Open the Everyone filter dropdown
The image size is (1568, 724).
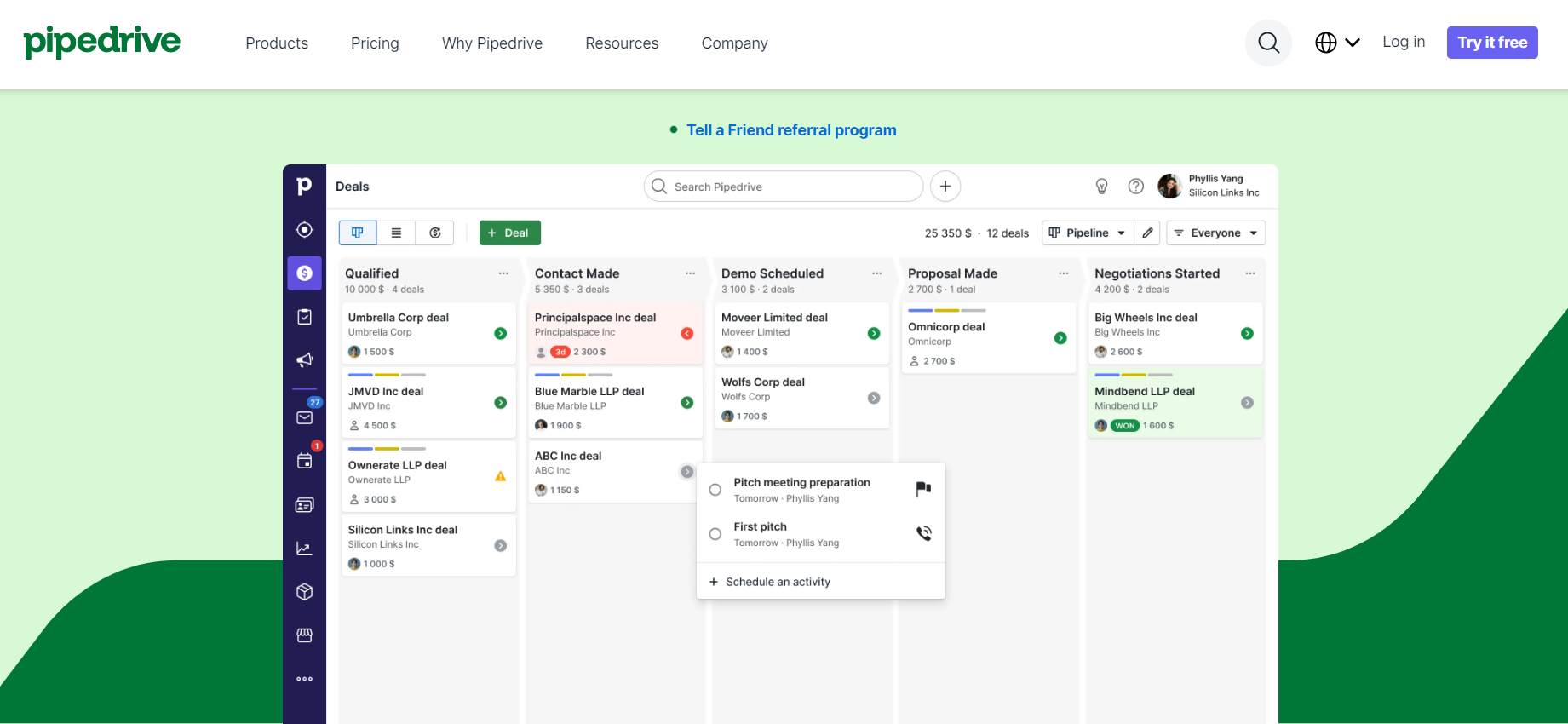[x=1216, y=233]
